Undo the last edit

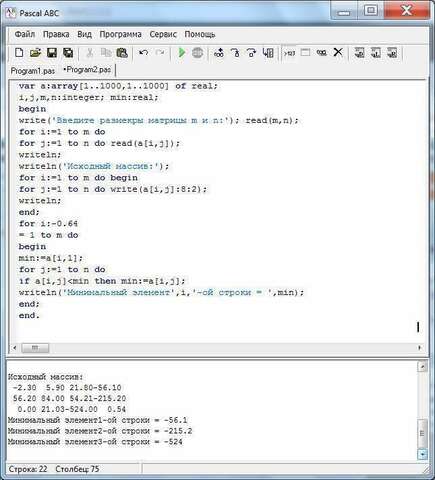[x=144, y=53]
